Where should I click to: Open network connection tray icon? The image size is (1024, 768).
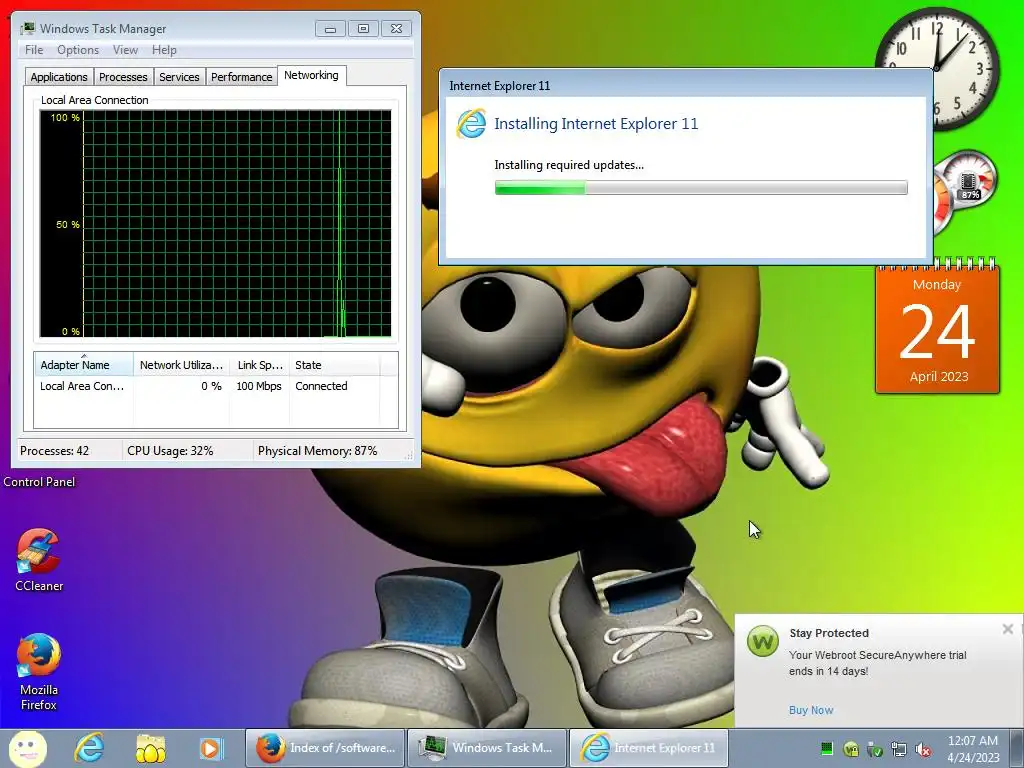click(x=899, y=749)
